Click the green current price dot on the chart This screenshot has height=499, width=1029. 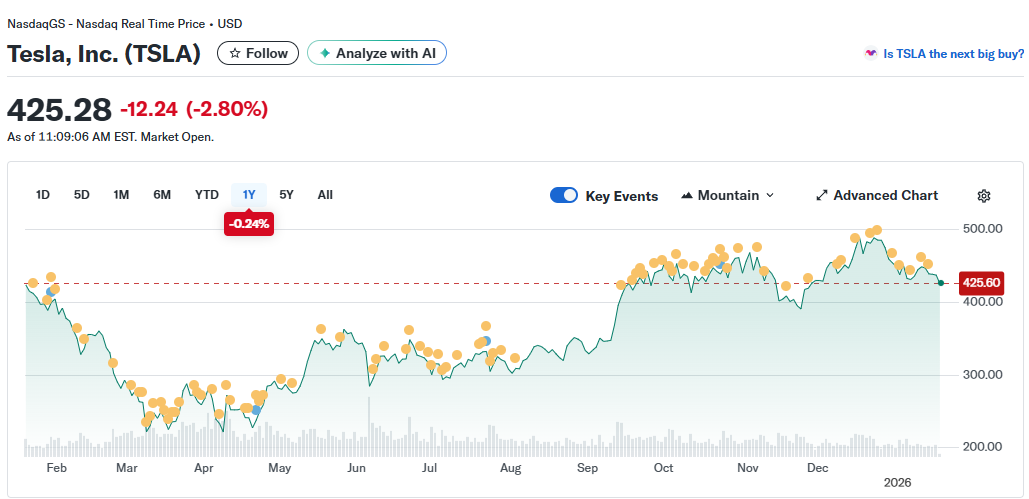[x=941, y=283]
